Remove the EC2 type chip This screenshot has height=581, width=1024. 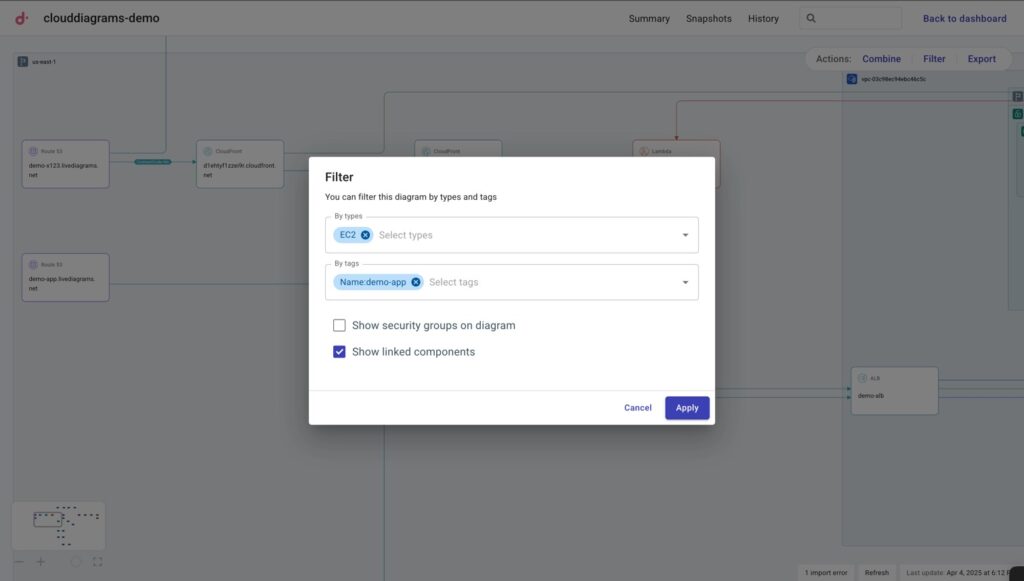tap(366, 235)
